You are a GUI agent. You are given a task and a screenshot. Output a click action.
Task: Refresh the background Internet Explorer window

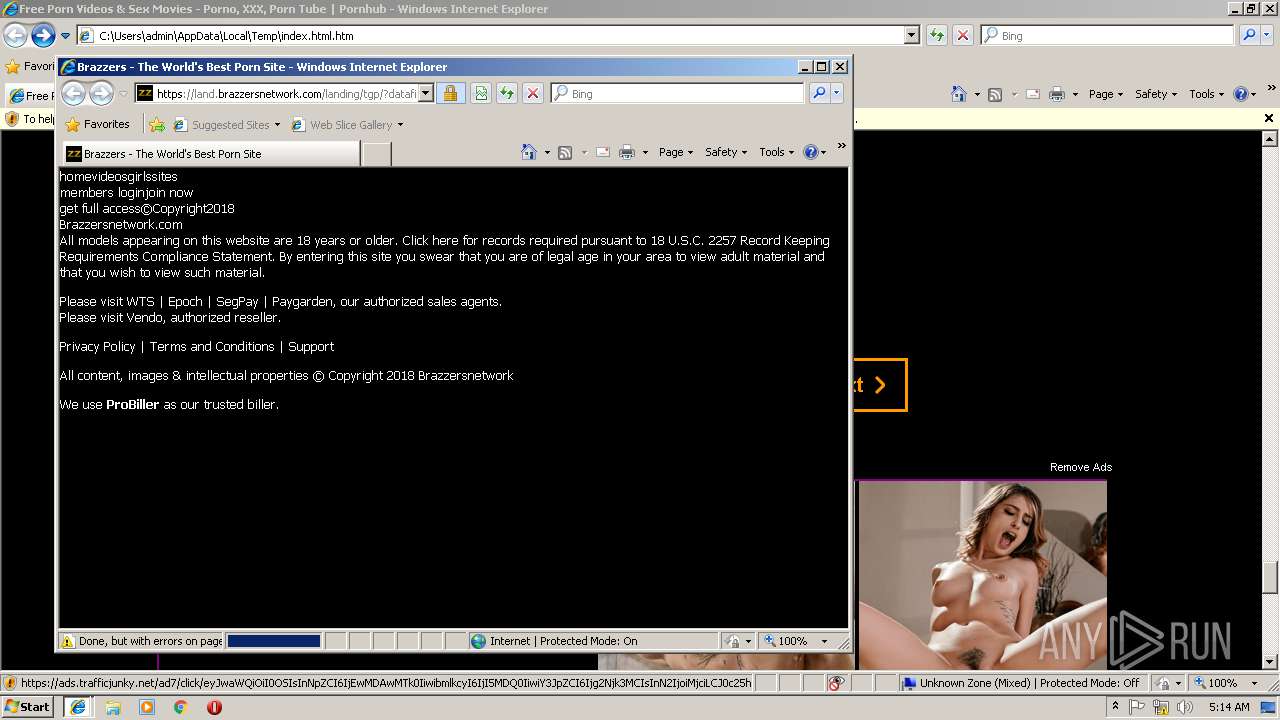tap(937, 35)
